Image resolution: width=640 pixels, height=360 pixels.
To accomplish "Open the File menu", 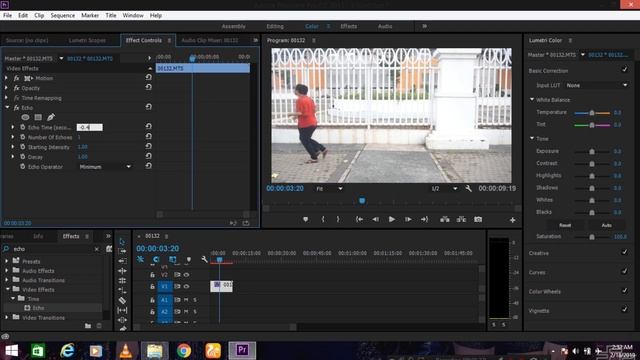I will tap(7, 16).
